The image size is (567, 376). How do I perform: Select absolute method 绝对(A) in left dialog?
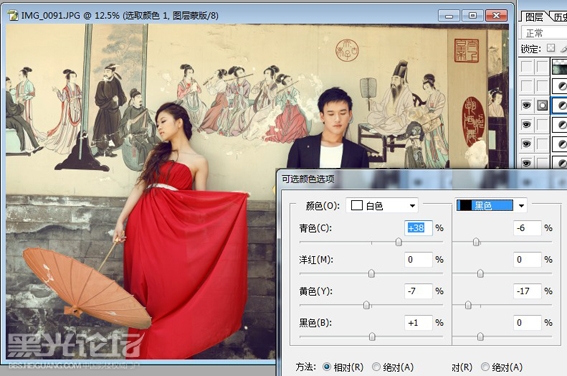(376, 367)
